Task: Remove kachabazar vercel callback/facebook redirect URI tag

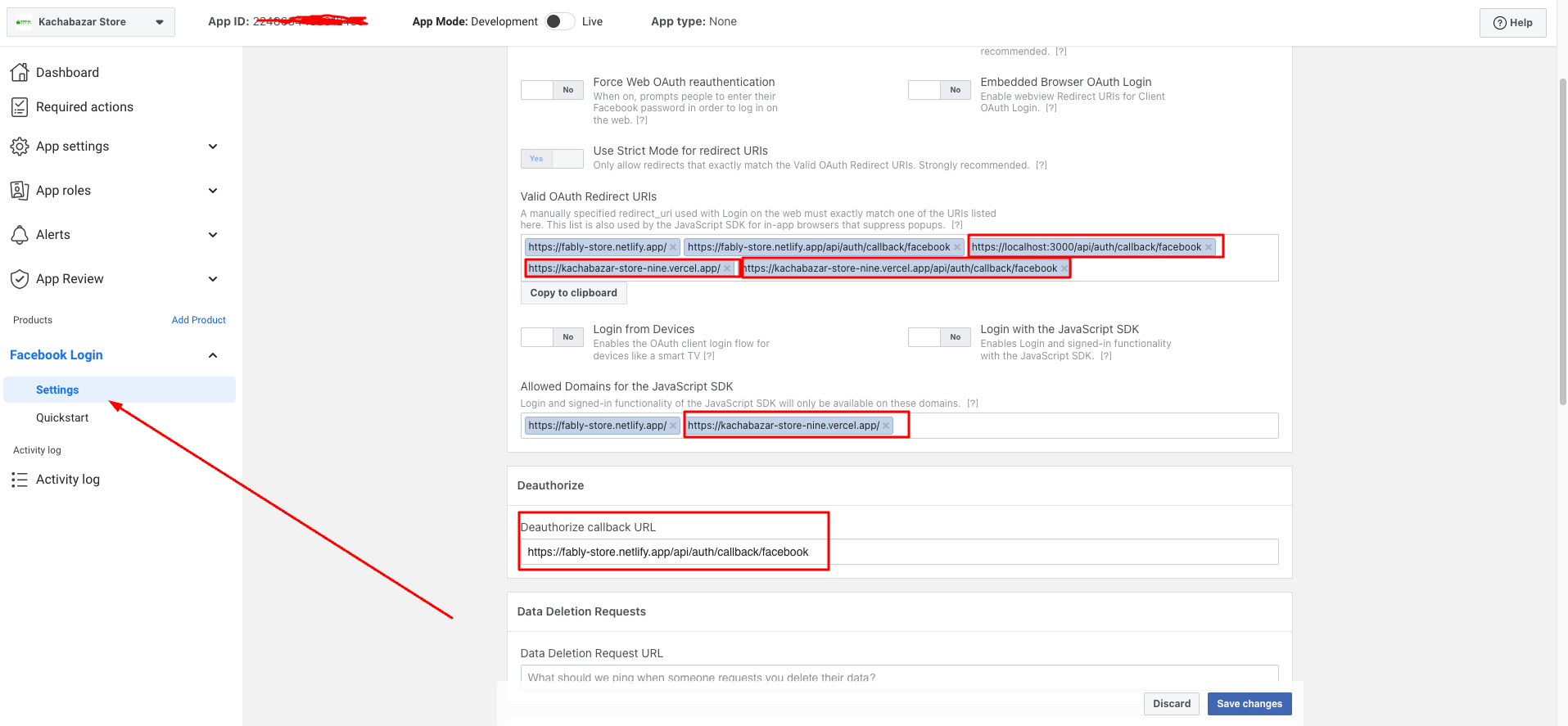Action: coord(1064,268)
